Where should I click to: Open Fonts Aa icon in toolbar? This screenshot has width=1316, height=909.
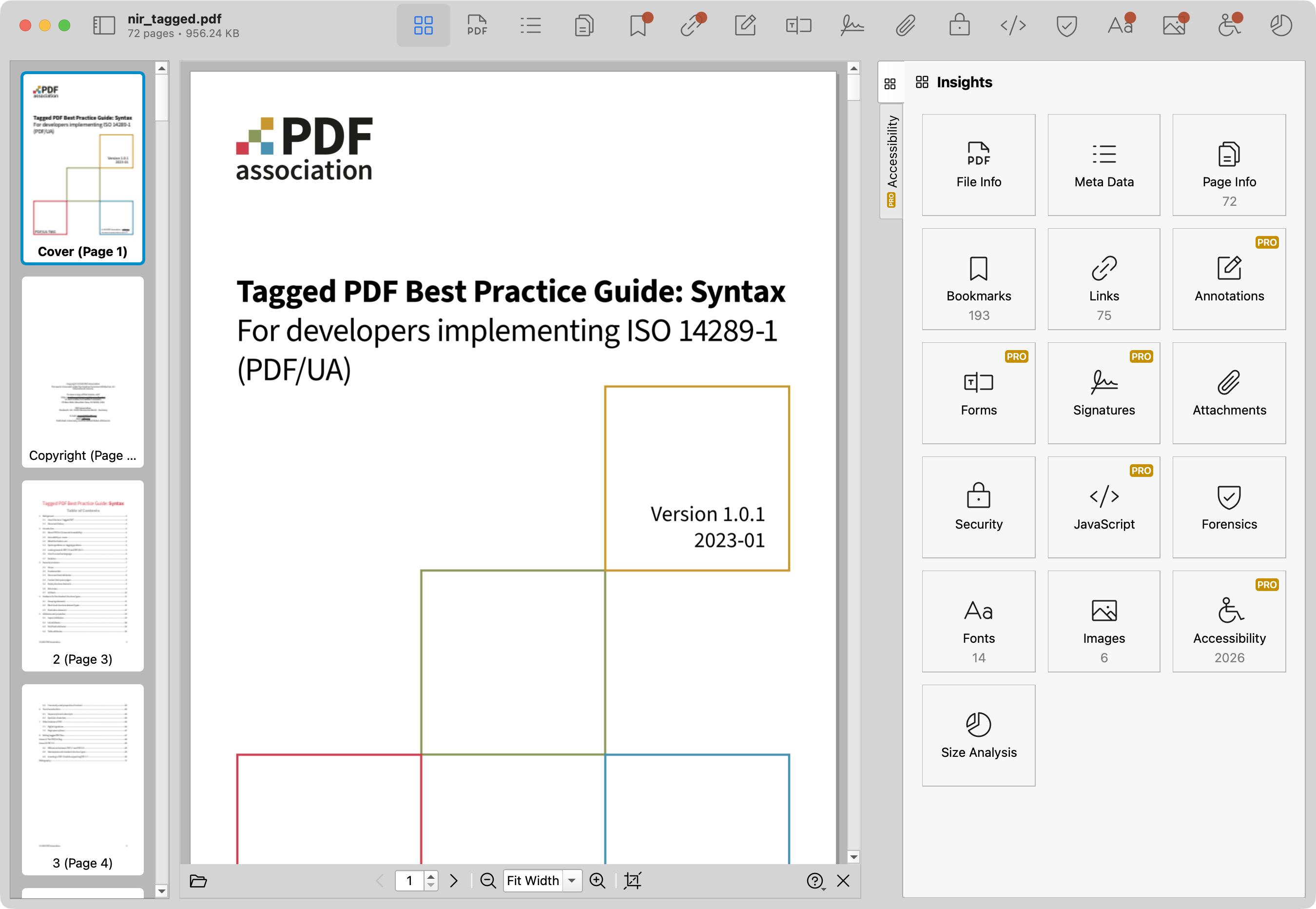(x=1121, y=26)
